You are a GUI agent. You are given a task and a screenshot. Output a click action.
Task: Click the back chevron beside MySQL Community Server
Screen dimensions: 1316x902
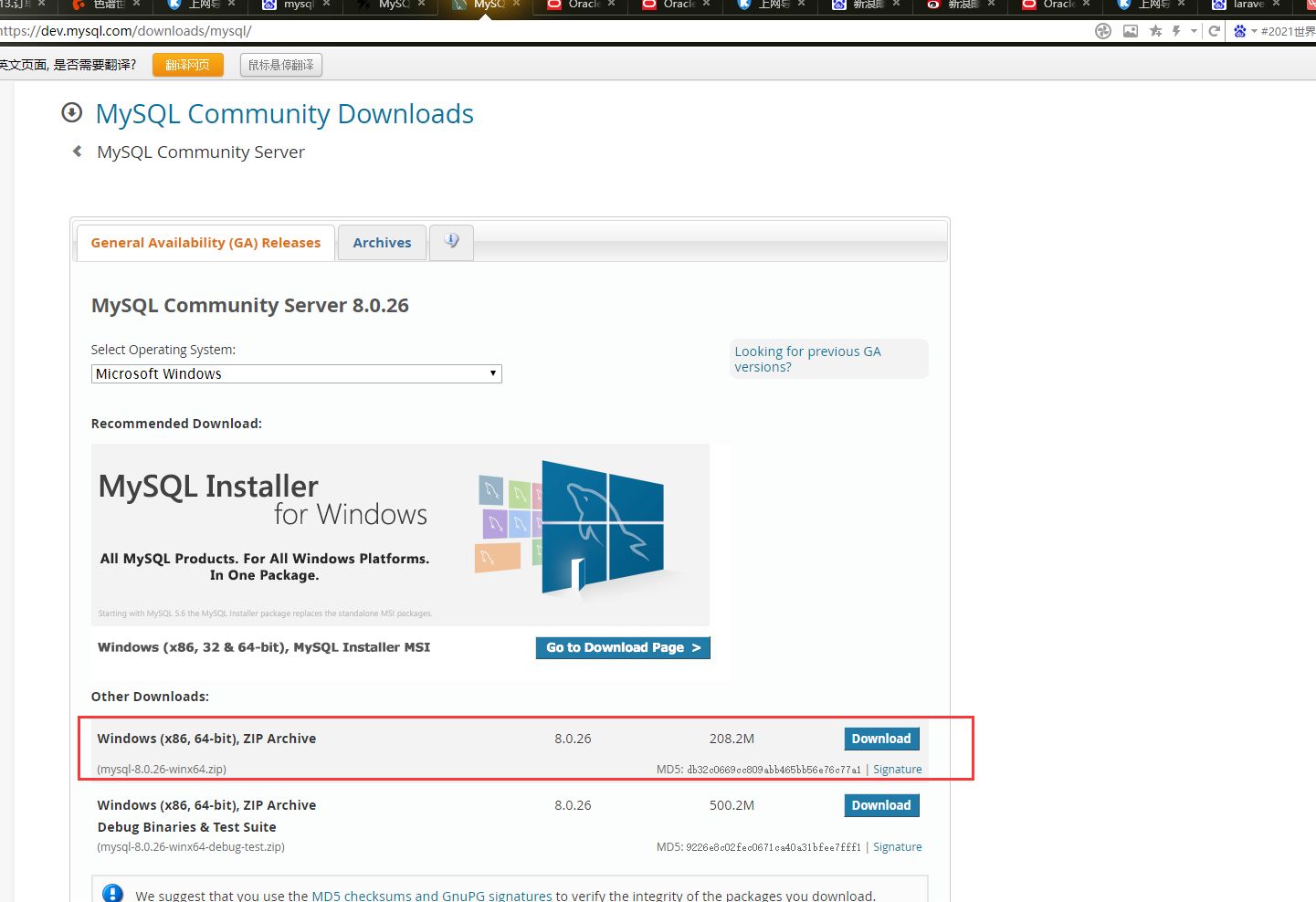pyautogui.click(x=78, y=152)
